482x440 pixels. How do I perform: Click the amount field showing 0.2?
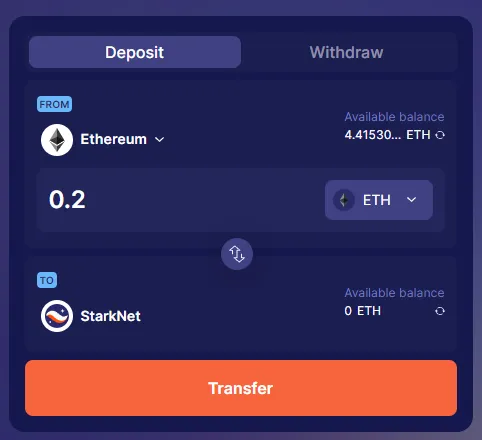pyautogui.click(x=180, y=200)
